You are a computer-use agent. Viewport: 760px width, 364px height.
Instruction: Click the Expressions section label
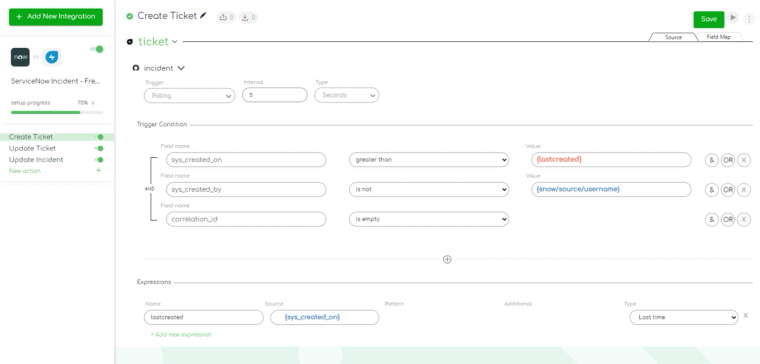pos(154,282)
